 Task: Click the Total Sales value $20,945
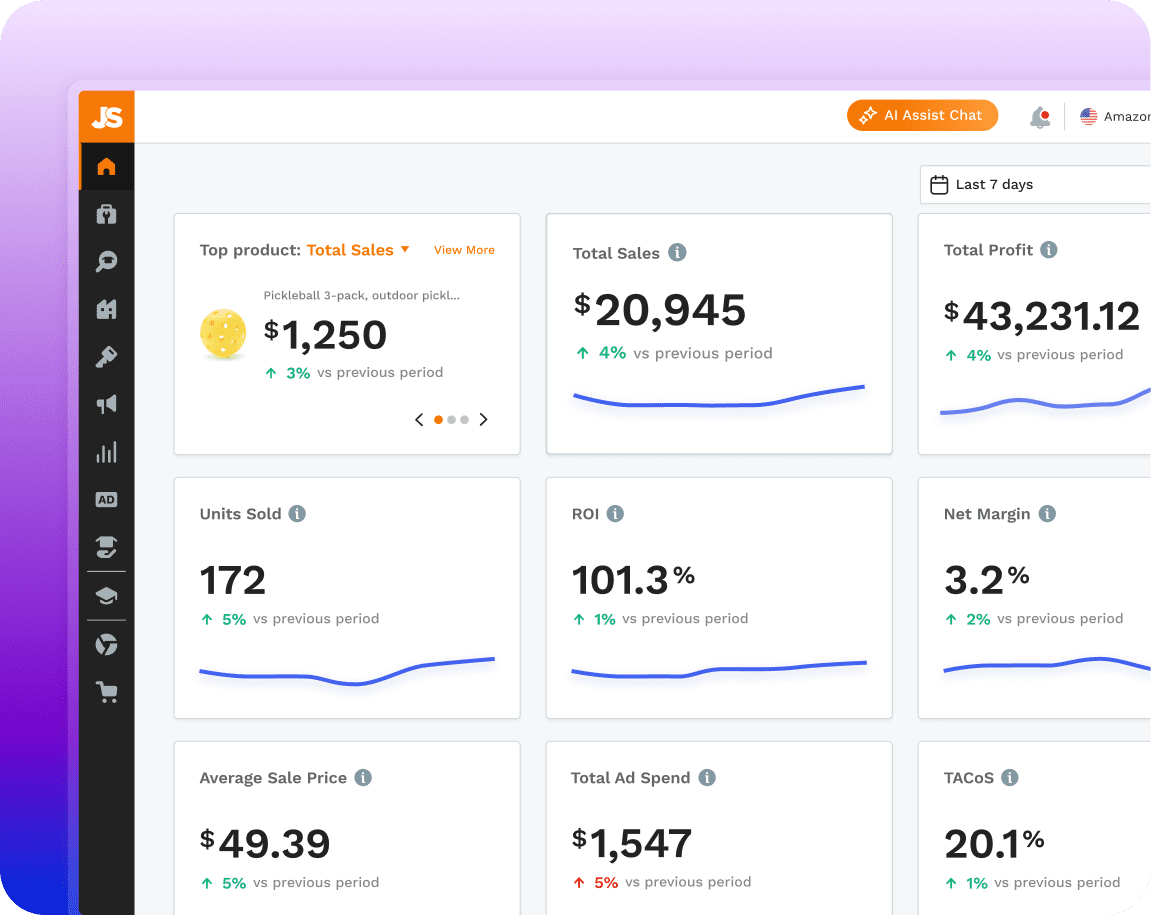click(660, 310)
